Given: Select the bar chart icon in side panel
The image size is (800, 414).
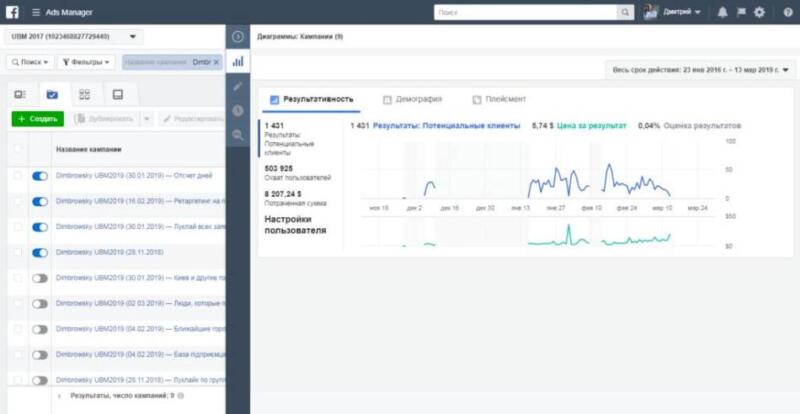Looking at the screenshot, I should click(238, 61).
